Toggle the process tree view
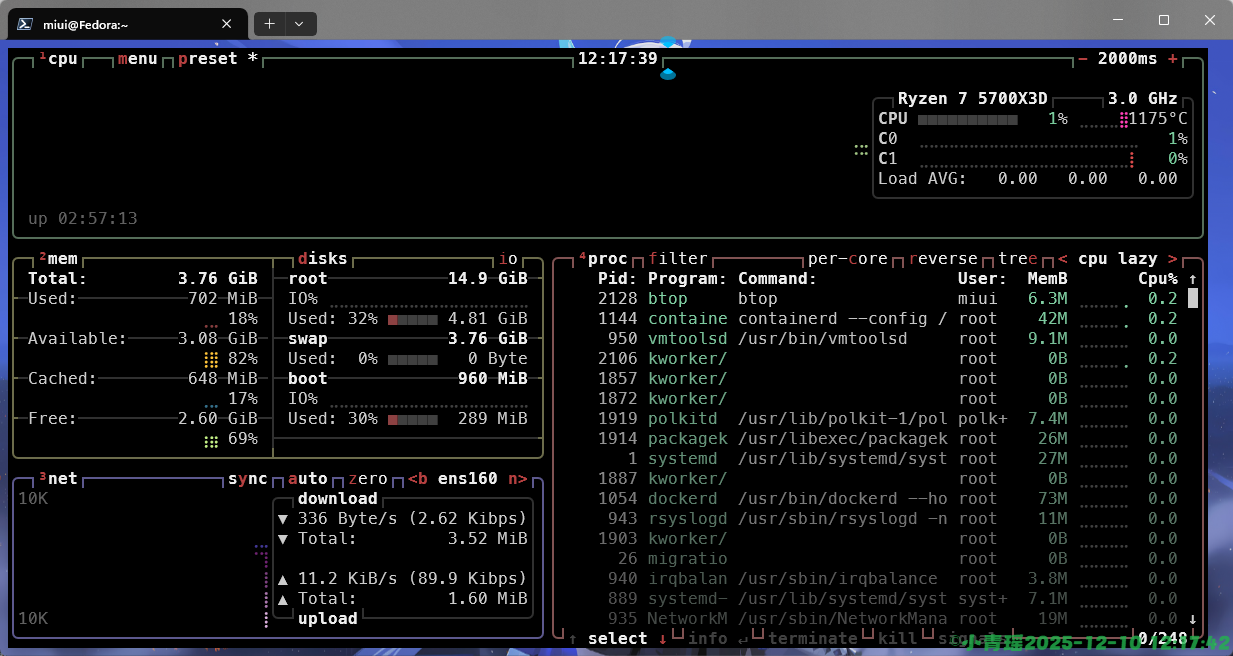Viewport: 1233px width, 656px height. 1017,259
